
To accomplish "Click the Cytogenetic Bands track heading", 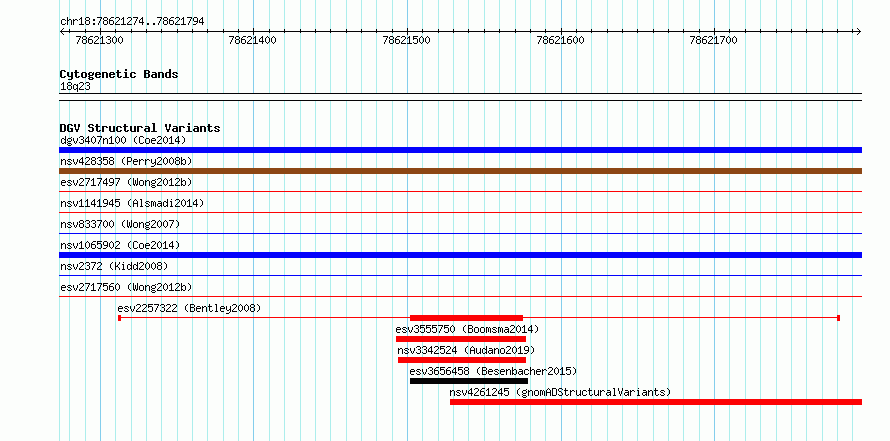I will 119,74.
